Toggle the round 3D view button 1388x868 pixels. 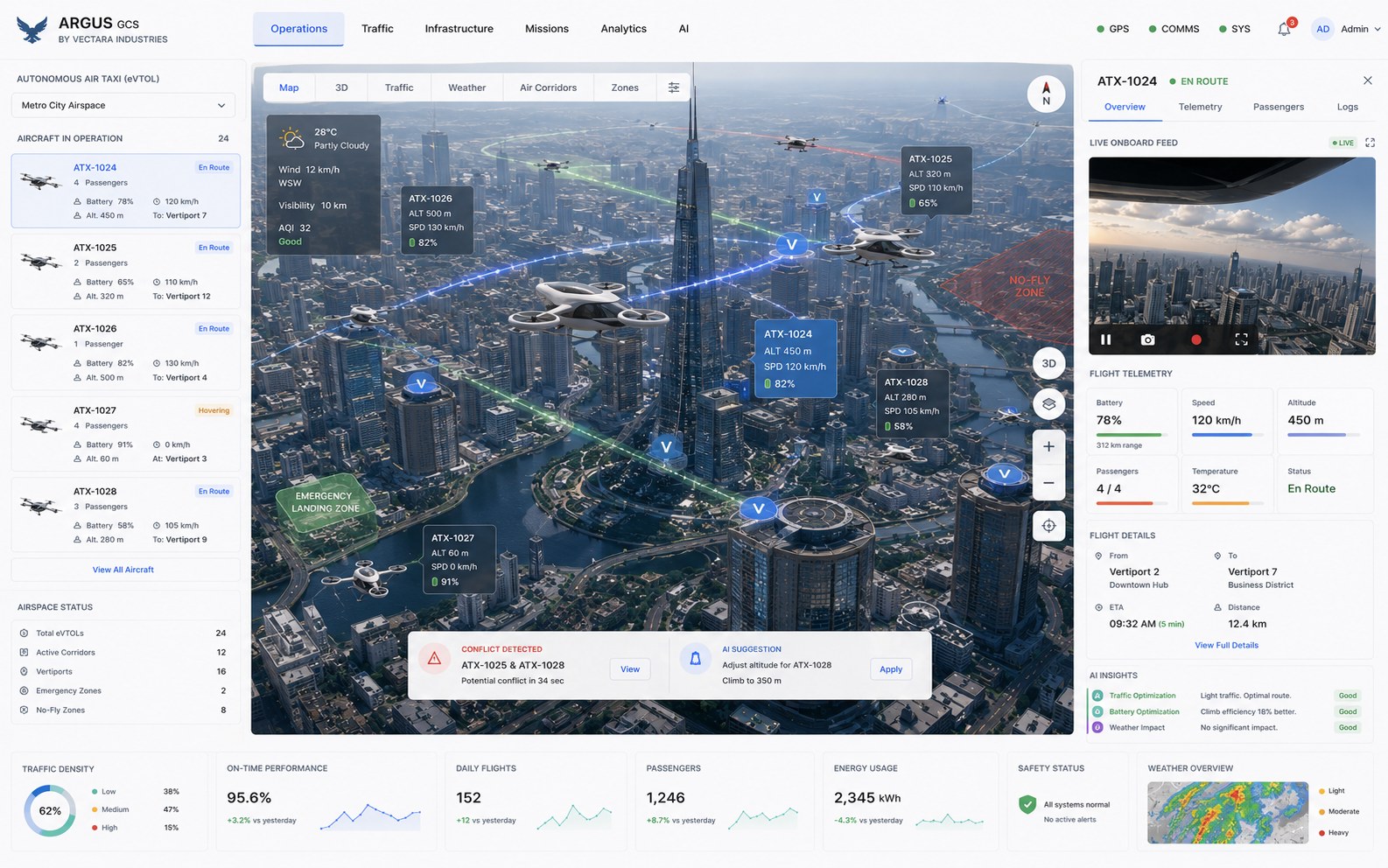coord(1048,363)
